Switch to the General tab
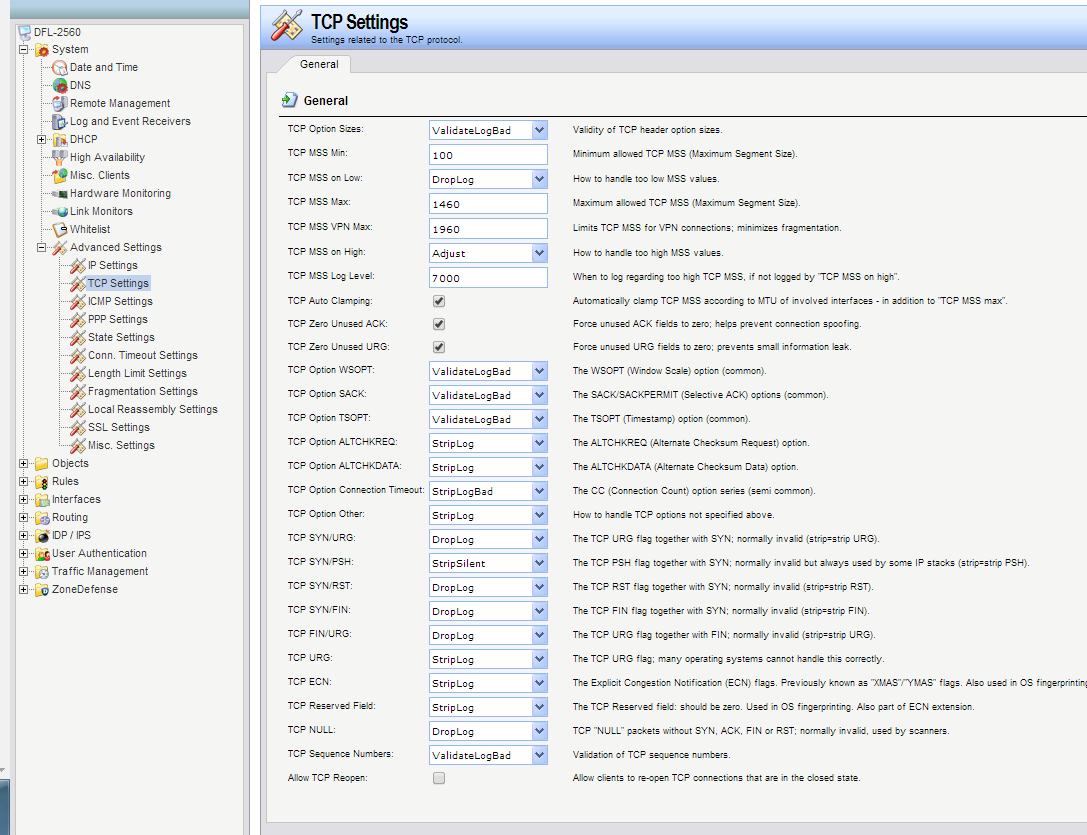 [x=319, y=64]
